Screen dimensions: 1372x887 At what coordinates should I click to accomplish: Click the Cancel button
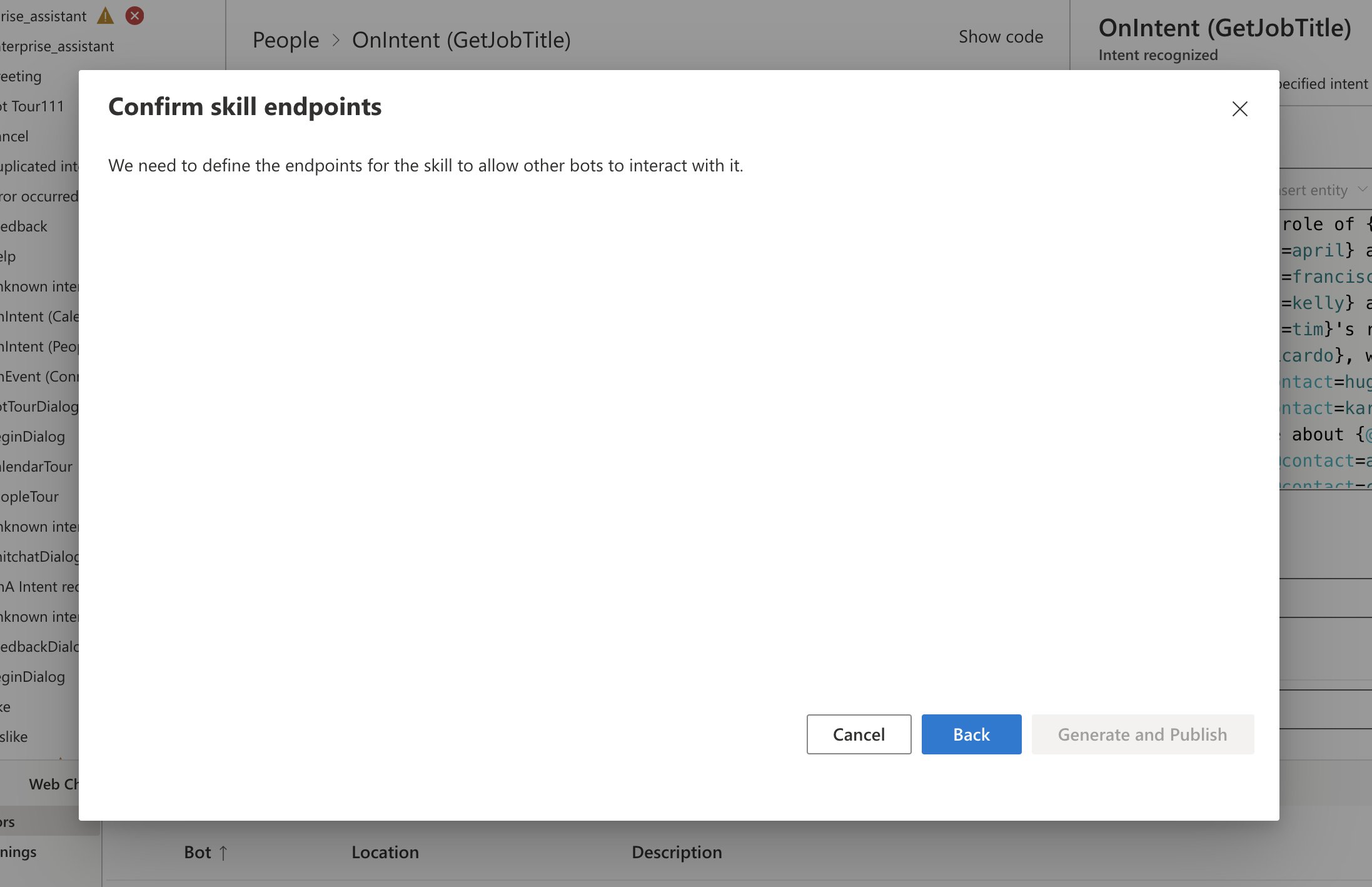pos(859,734)
